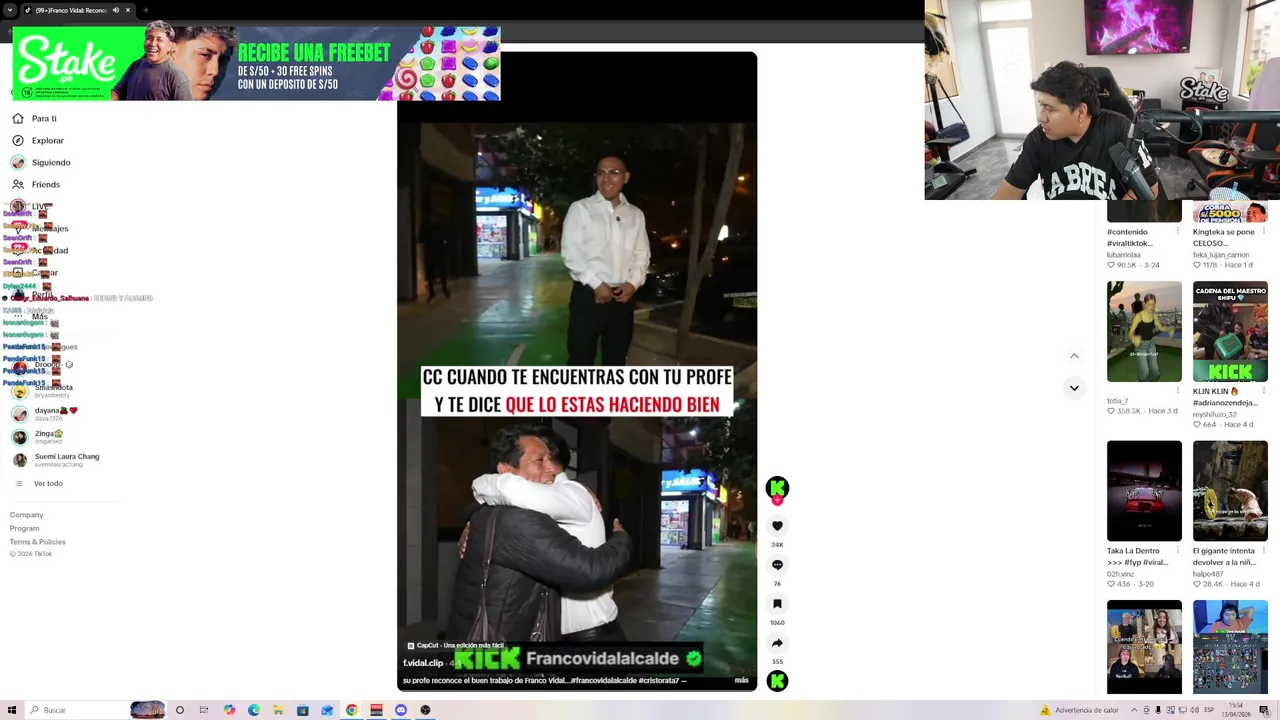Open f.vidal.clip profile name on video
1280x720 pixels.
pyautogui.click(x=423, y=663)
